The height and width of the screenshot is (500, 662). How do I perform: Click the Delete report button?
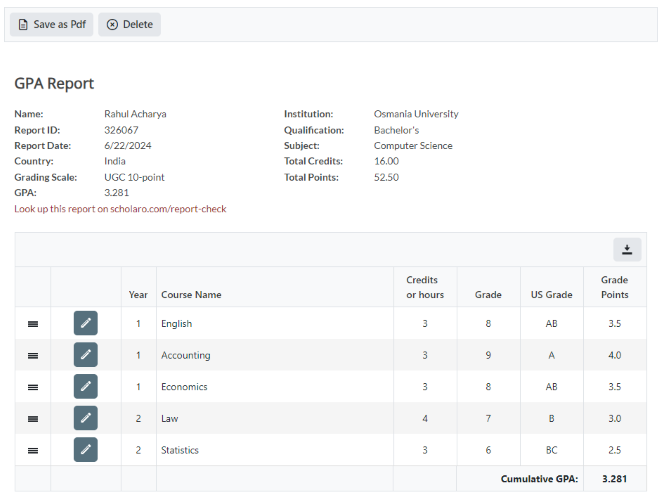[x=129, y=25]
